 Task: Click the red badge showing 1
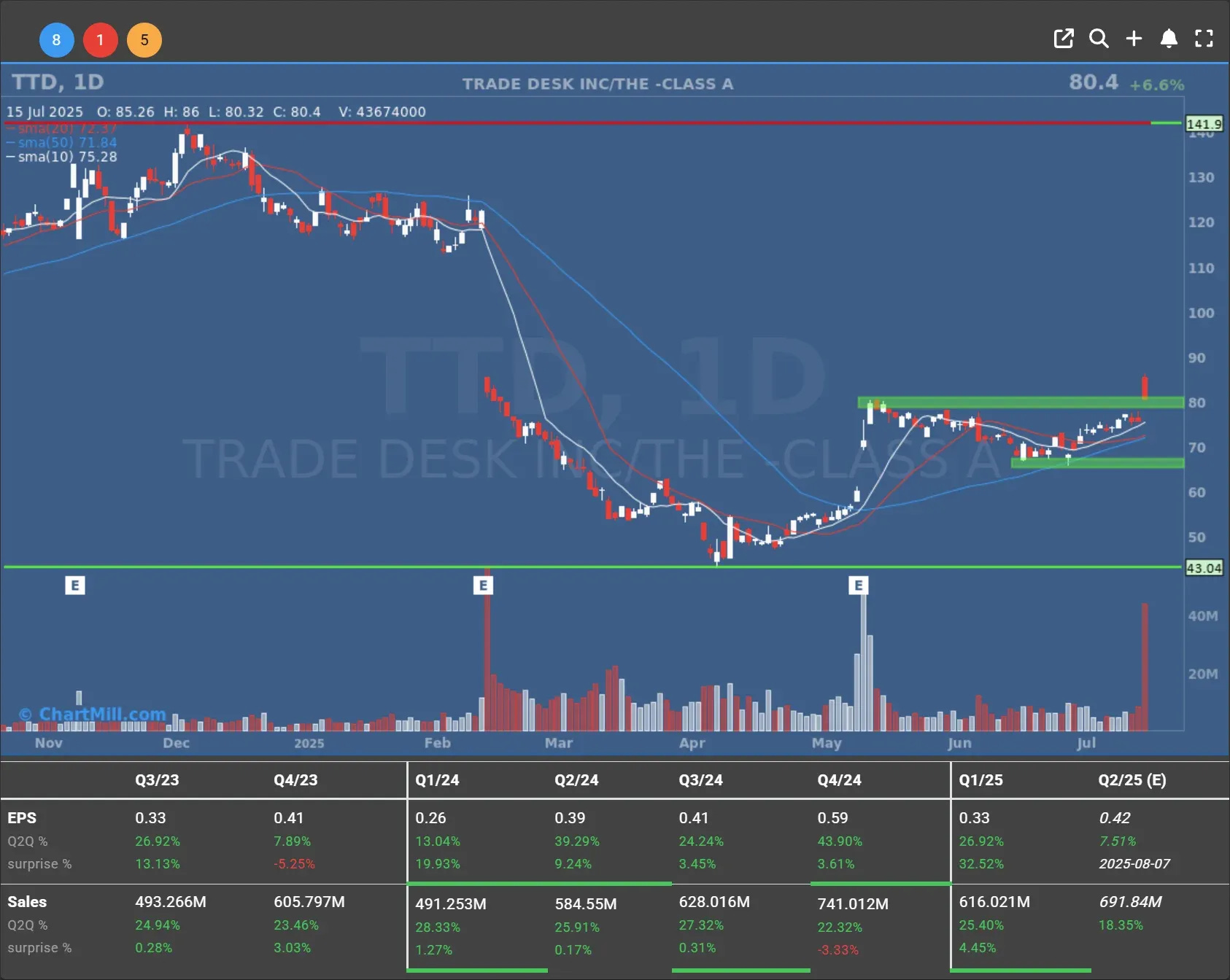pos(101,40)
